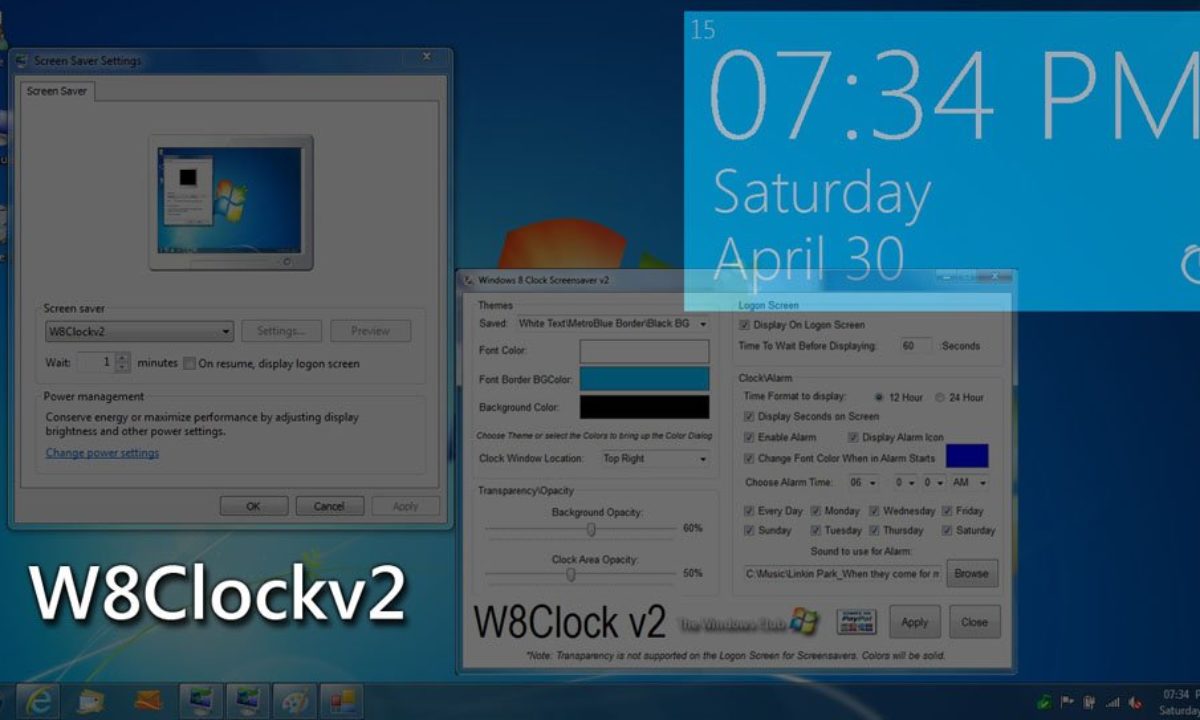Click Apply in the W8Clock window
The image size is (1200, 720).
[915, 622]
